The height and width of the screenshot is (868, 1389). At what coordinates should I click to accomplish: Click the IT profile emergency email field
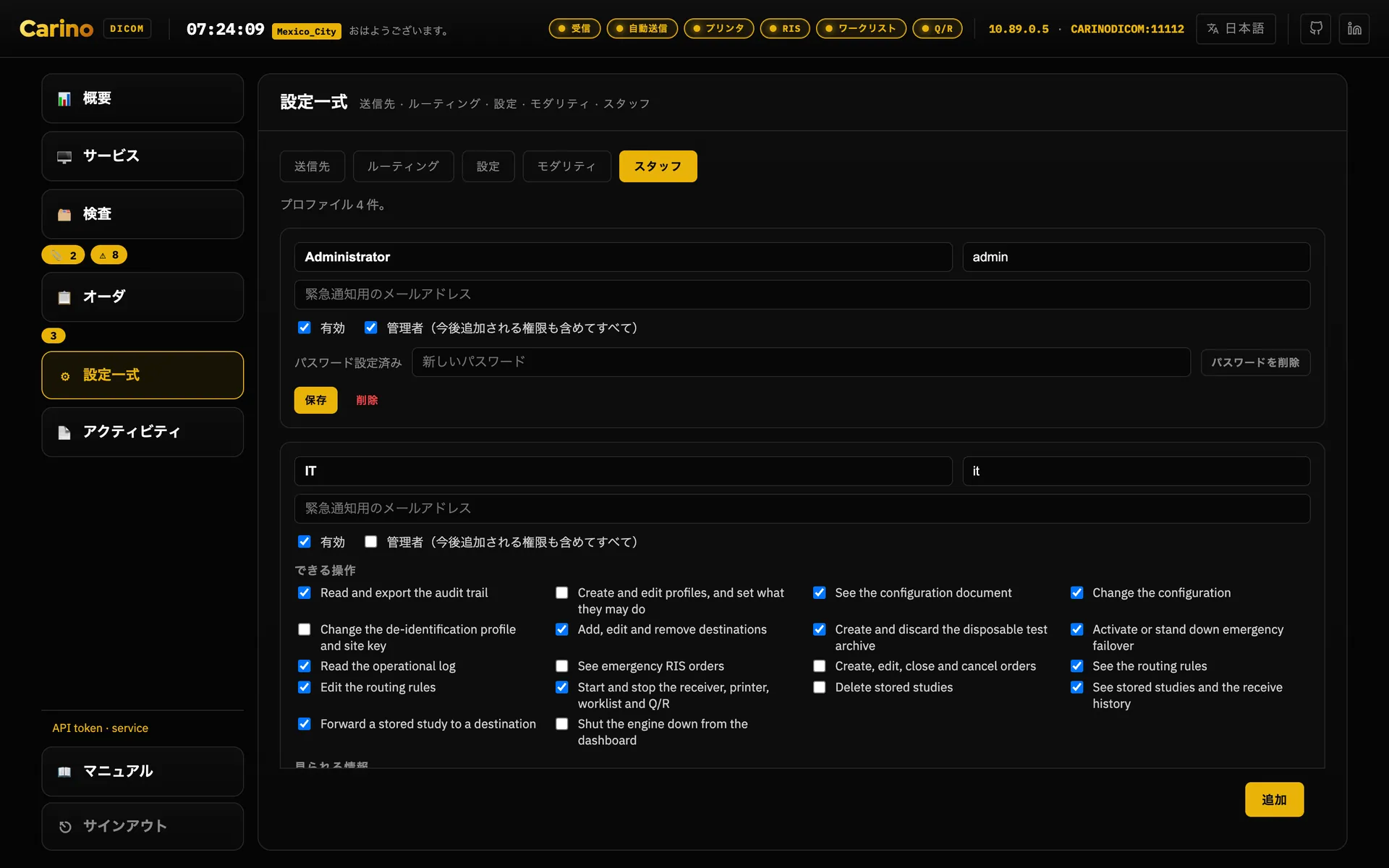(802, 509)
